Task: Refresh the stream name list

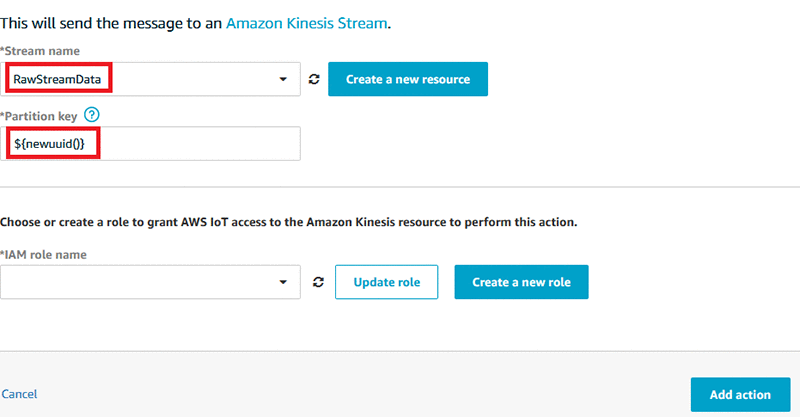Action: point(316,80)
